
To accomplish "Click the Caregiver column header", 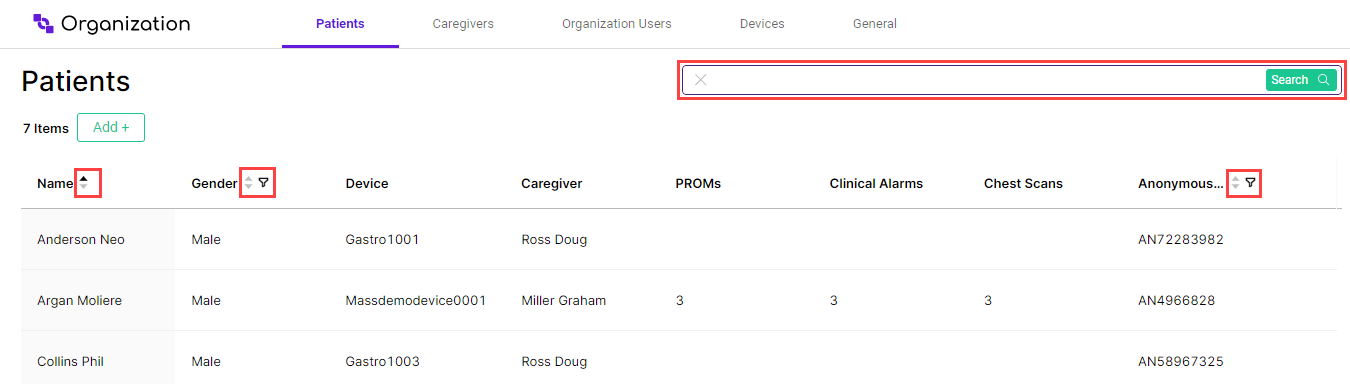I will click(552, 184).
